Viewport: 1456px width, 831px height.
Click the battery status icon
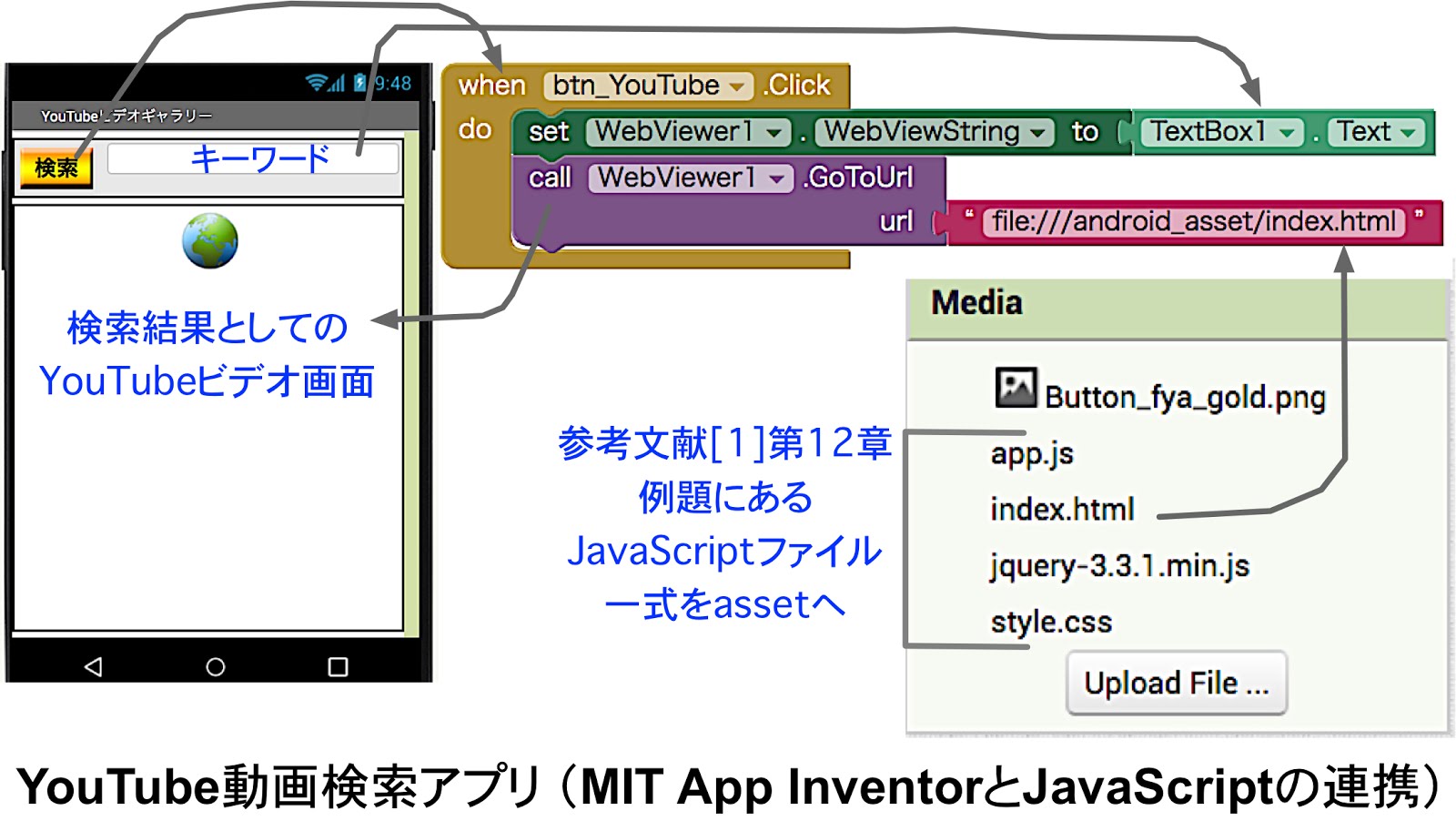(x=360, y=83)
